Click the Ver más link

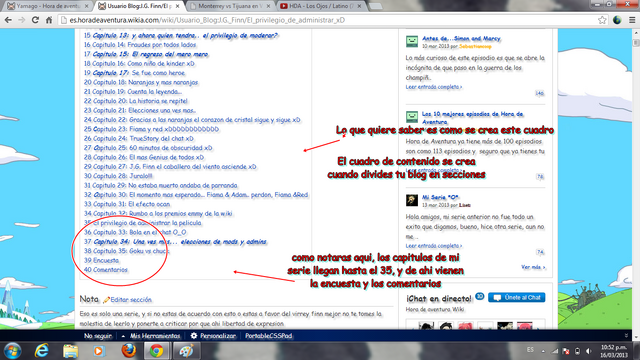533,267
